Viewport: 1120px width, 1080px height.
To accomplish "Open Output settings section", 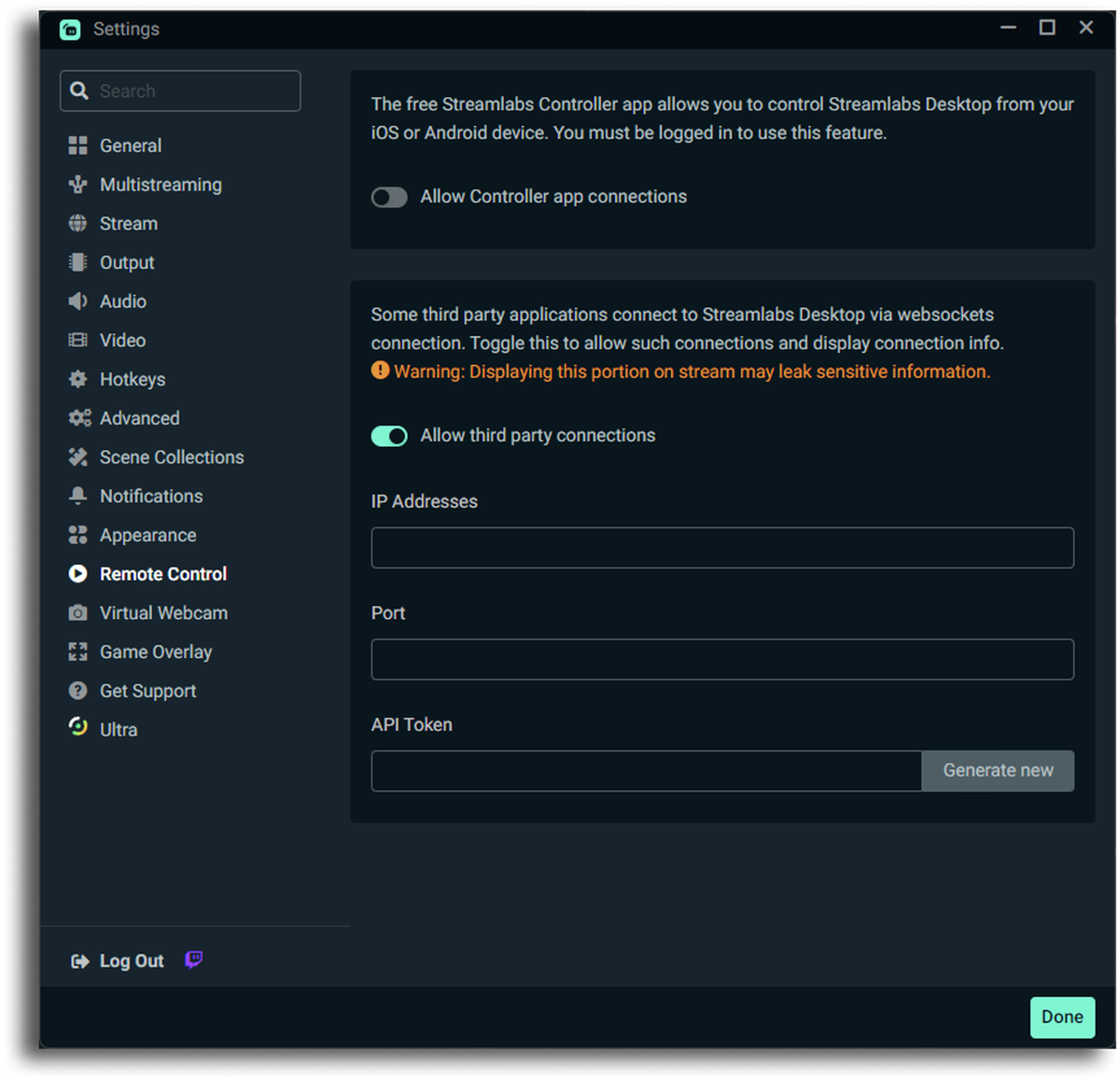I will tap(127, 262).
